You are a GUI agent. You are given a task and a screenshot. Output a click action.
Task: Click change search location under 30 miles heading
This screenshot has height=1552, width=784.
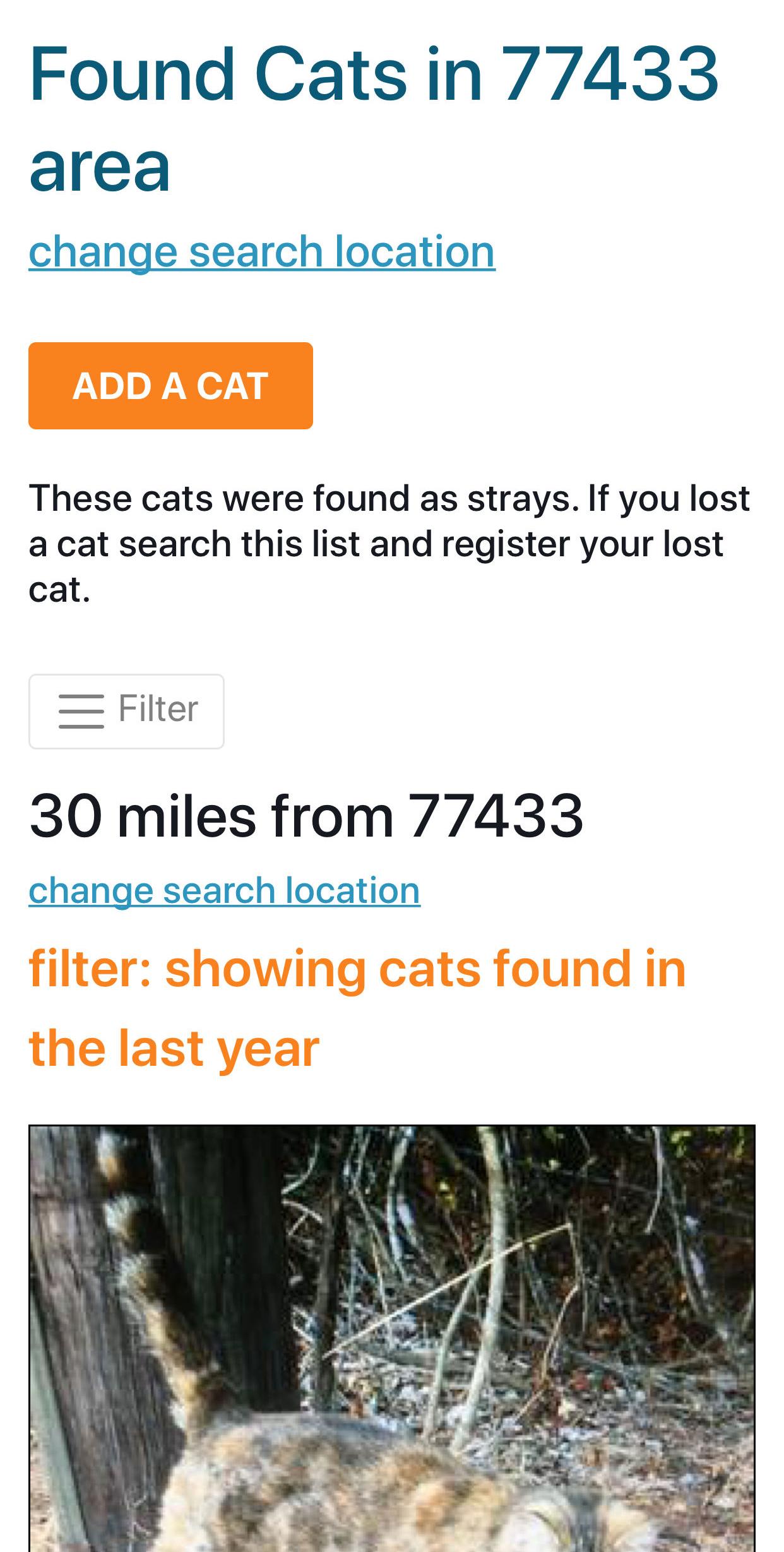[x=224, y=890]
